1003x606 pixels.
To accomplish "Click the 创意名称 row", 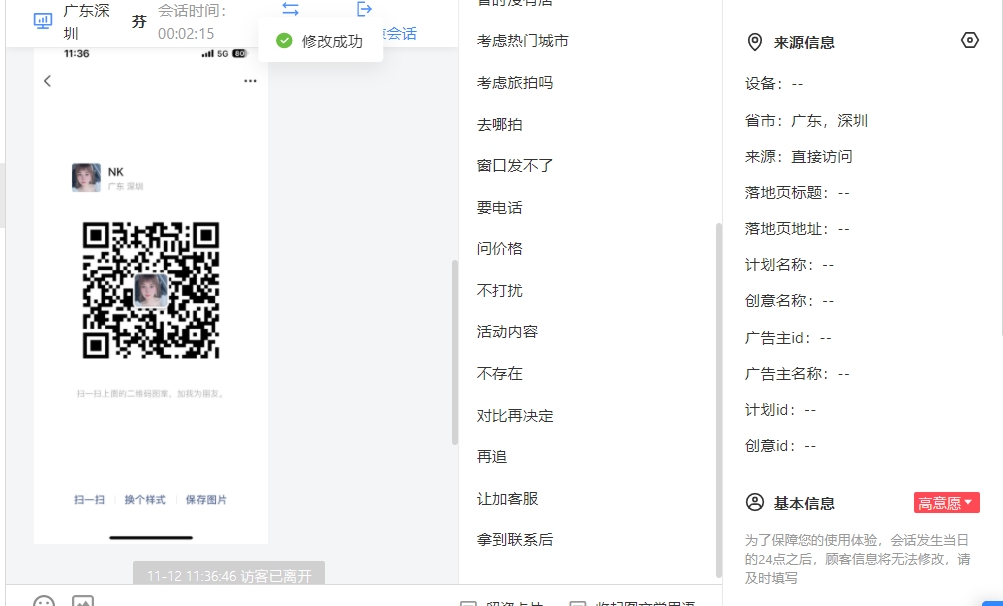I will click(789, 300).
